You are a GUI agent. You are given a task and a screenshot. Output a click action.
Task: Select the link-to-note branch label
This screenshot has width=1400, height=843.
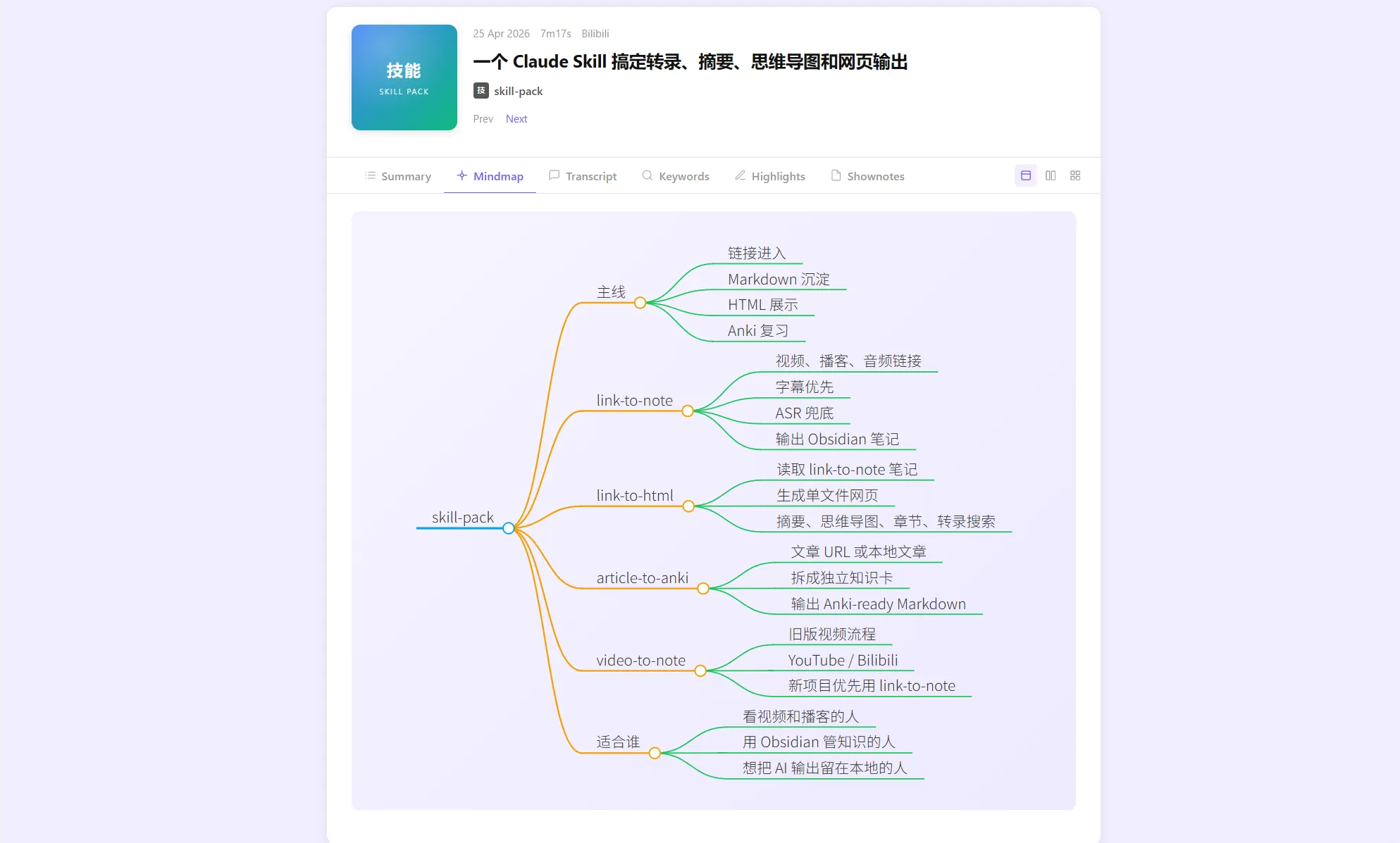(635, 401)
